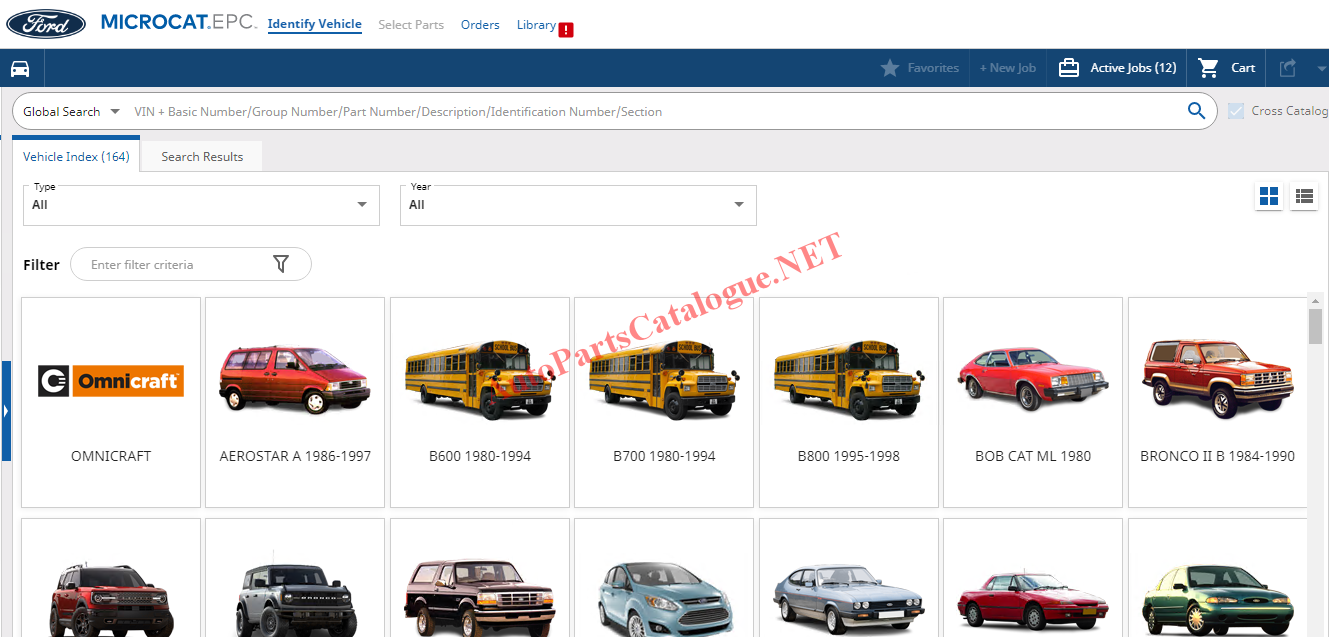Screen dimensions: 1329x637
Task: Select the Bronco II B 1984-1990 vehicle tile
Action: pyautogui.click(x=1217, y=402)
